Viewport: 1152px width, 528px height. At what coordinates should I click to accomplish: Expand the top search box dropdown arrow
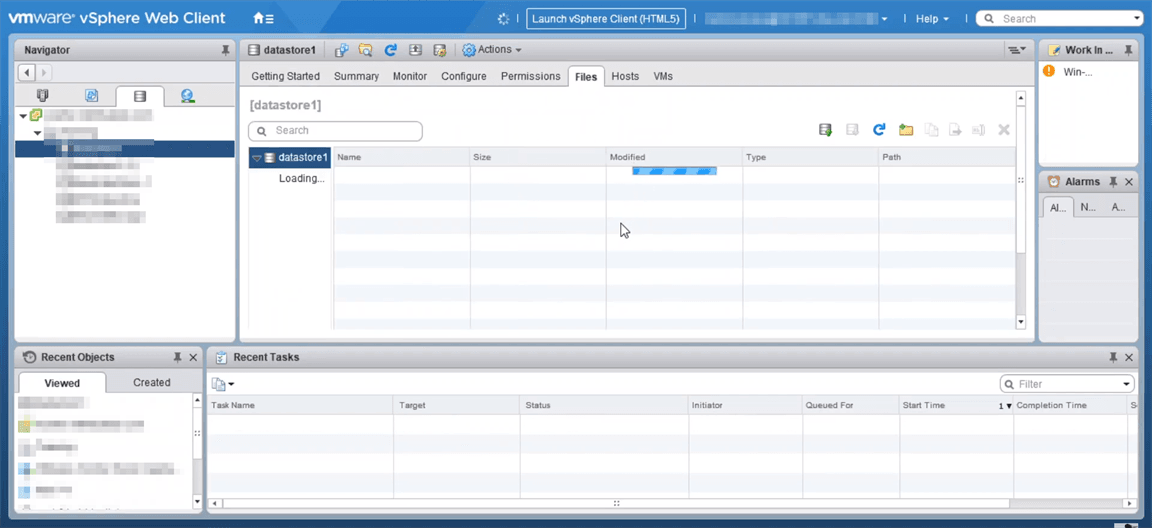1137,18
